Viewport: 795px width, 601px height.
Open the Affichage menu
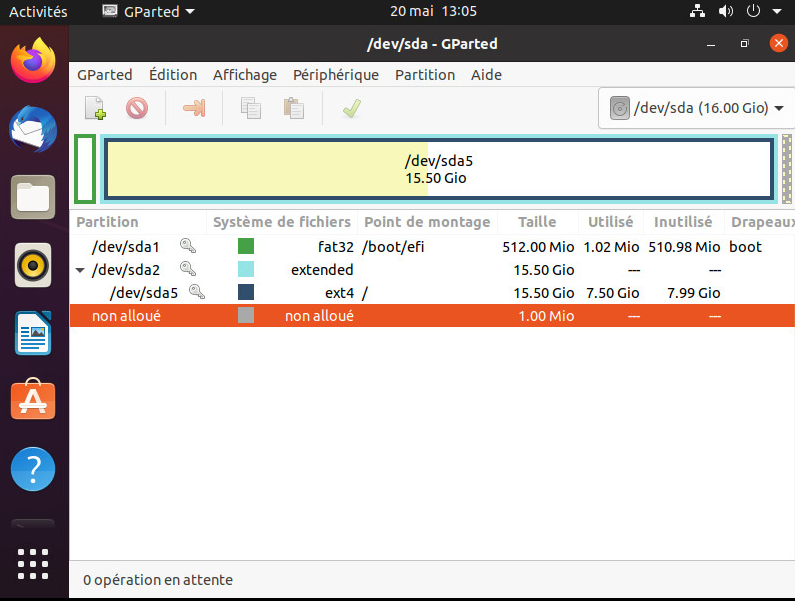pos(245,75)
